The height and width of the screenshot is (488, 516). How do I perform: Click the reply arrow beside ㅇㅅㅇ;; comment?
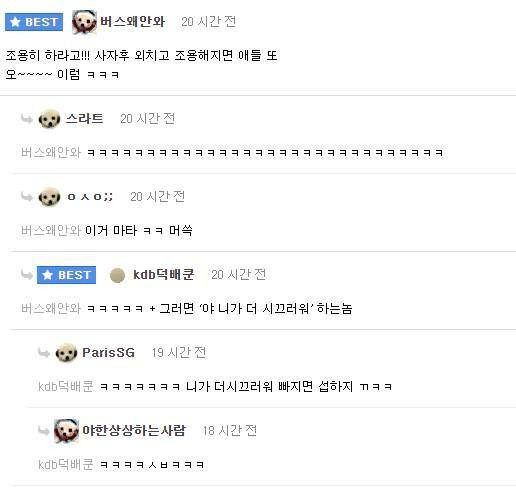tap(27, 196)
